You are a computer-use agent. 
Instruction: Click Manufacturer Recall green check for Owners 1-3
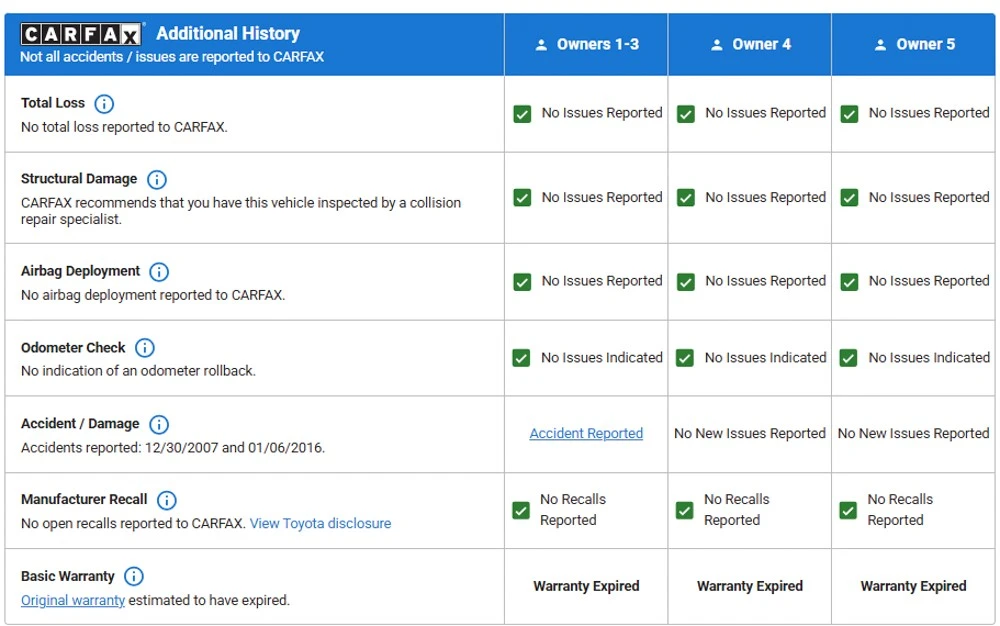coord(521,510)
